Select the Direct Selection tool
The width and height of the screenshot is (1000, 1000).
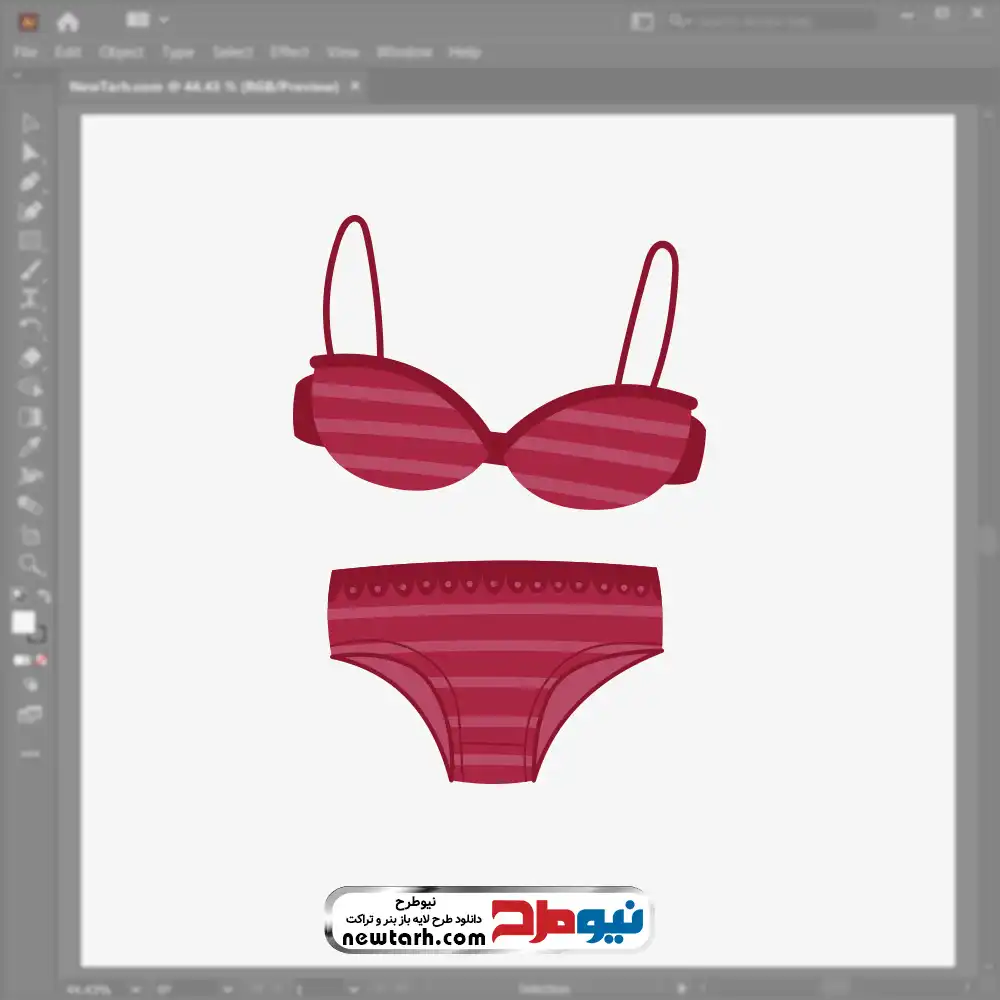[30, 153]
